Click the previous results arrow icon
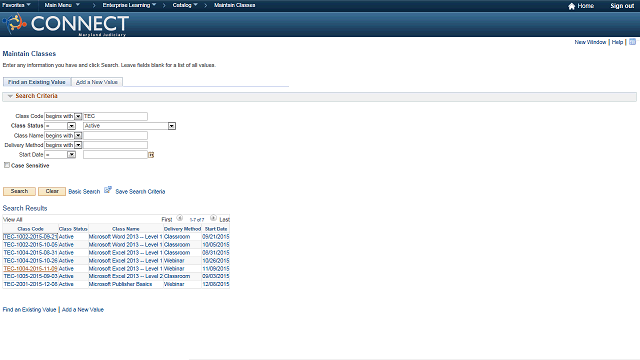Screen dimensions: 640x360 point(180,218)
